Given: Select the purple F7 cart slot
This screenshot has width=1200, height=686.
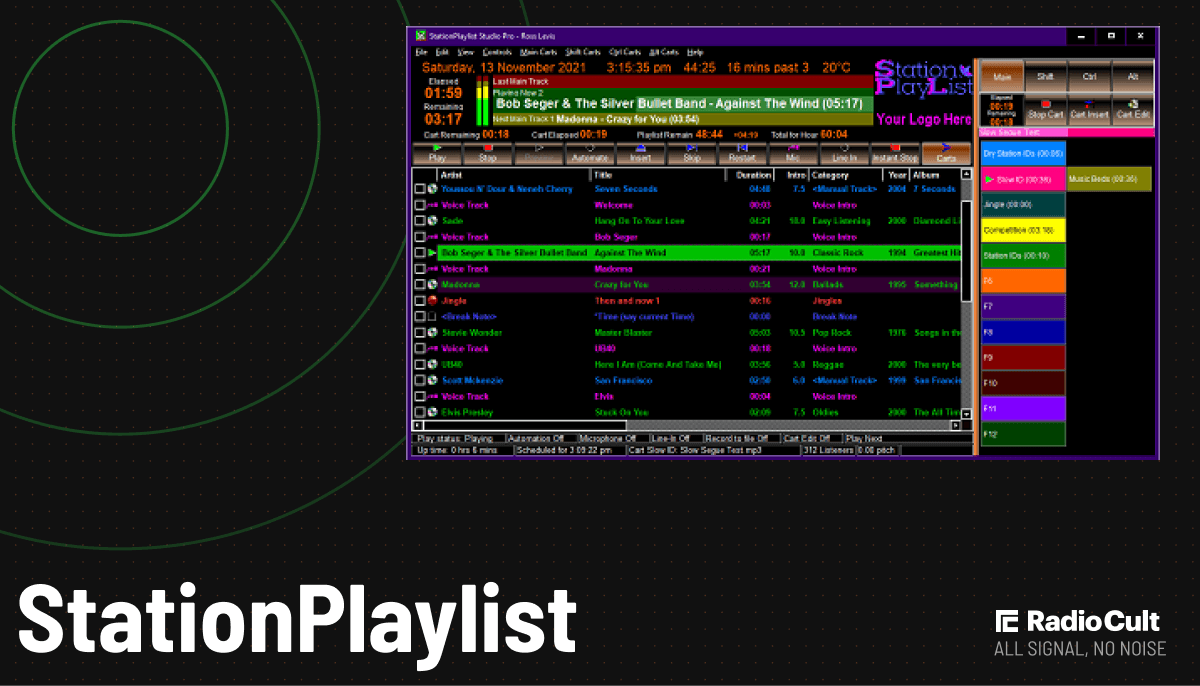Looking at the screenshot, I should [x=1022, y=307].
